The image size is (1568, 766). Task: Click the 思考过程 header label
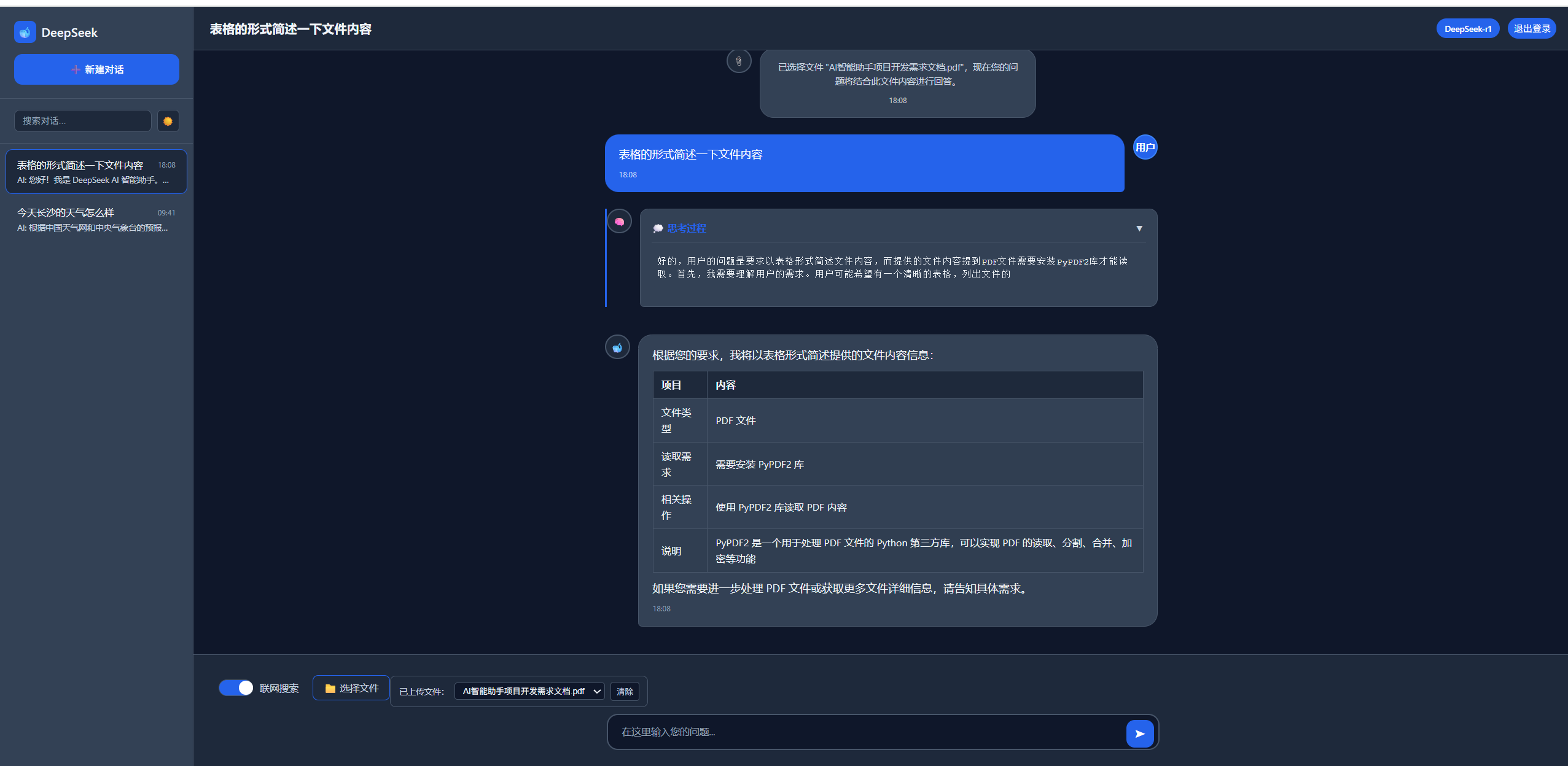pyautogui.click(x=686, y=228)
